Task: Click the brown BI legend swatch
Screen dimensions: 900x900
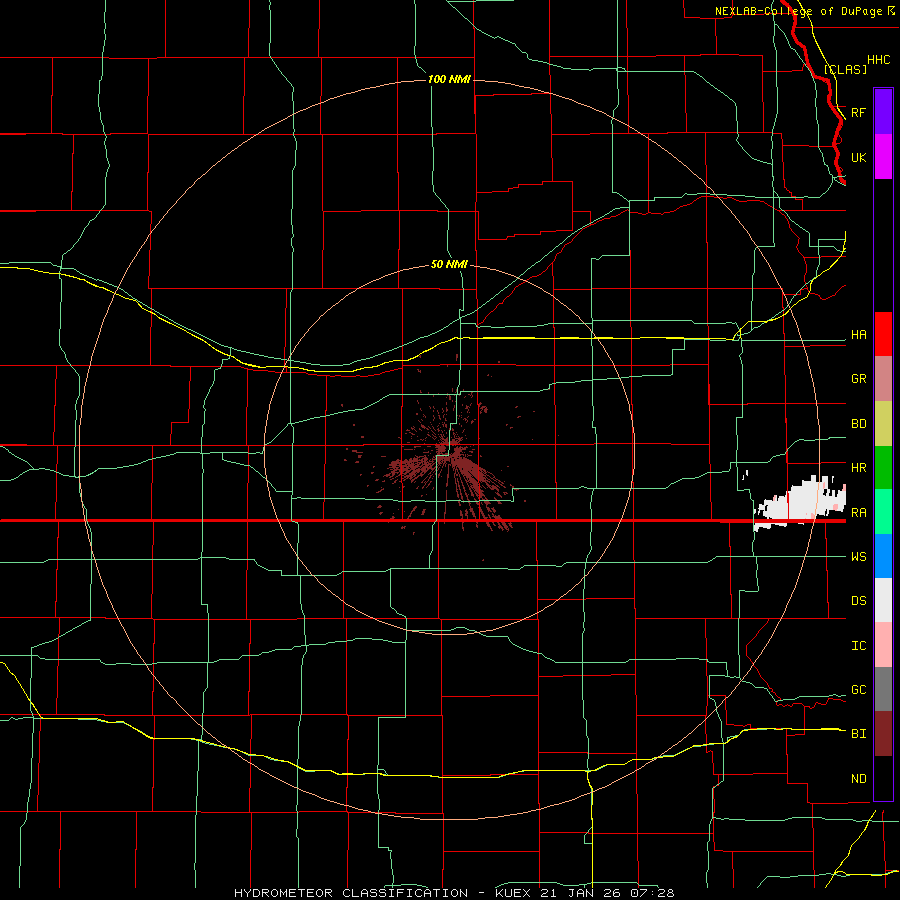Action: [x=883, y=734]
